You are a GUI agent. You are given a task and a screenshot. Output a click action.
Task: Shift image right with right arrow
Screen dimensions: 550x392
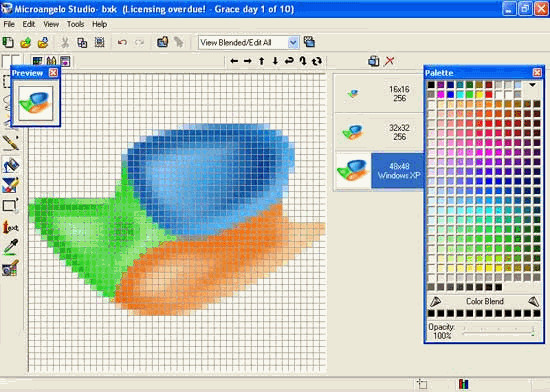pyautogui.click(x=248, y=61)
